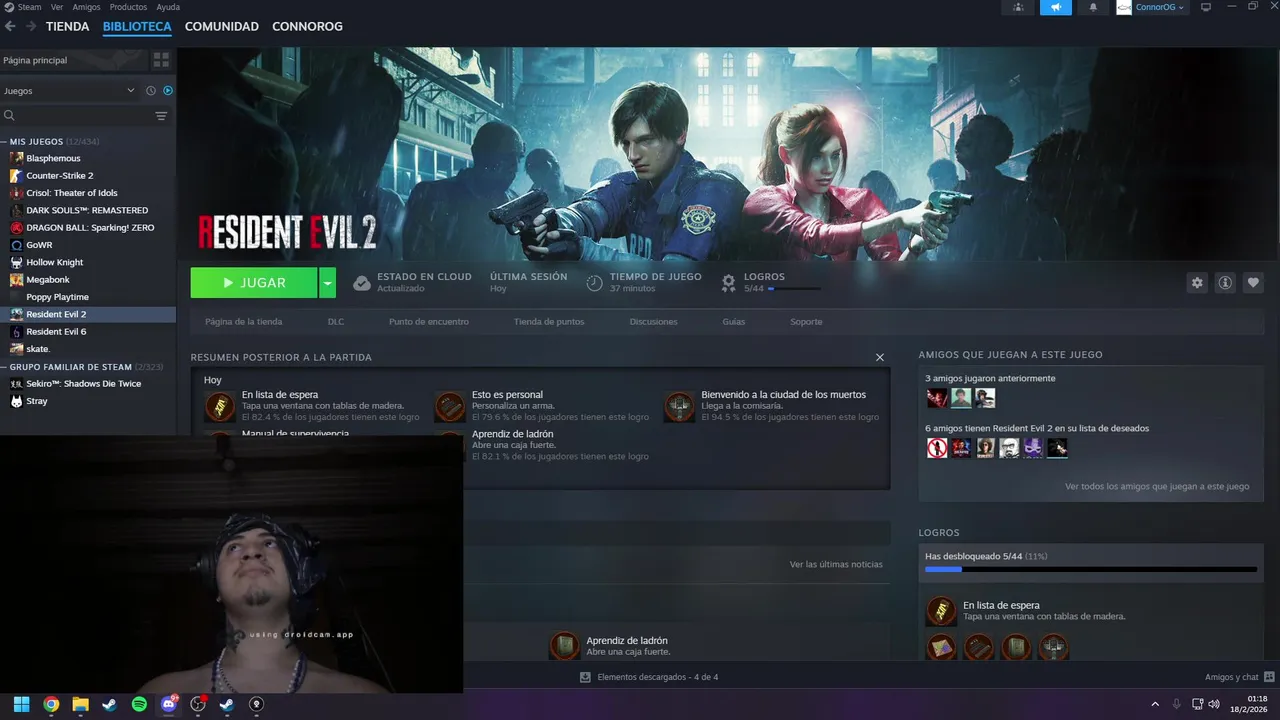Open the DLC link
The image size is (1280, 720).
[x=336, y=322]
